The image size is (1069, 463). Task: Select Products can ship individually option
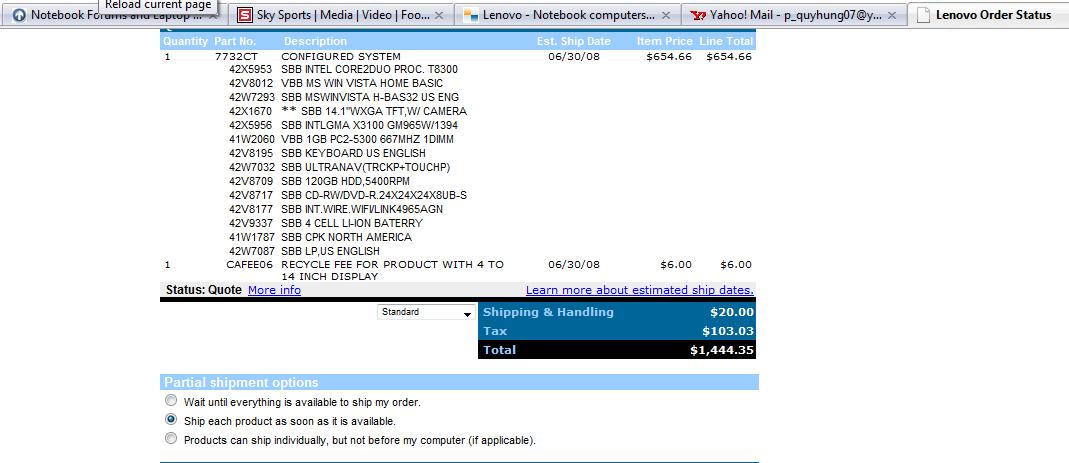(x=171, y=438)
